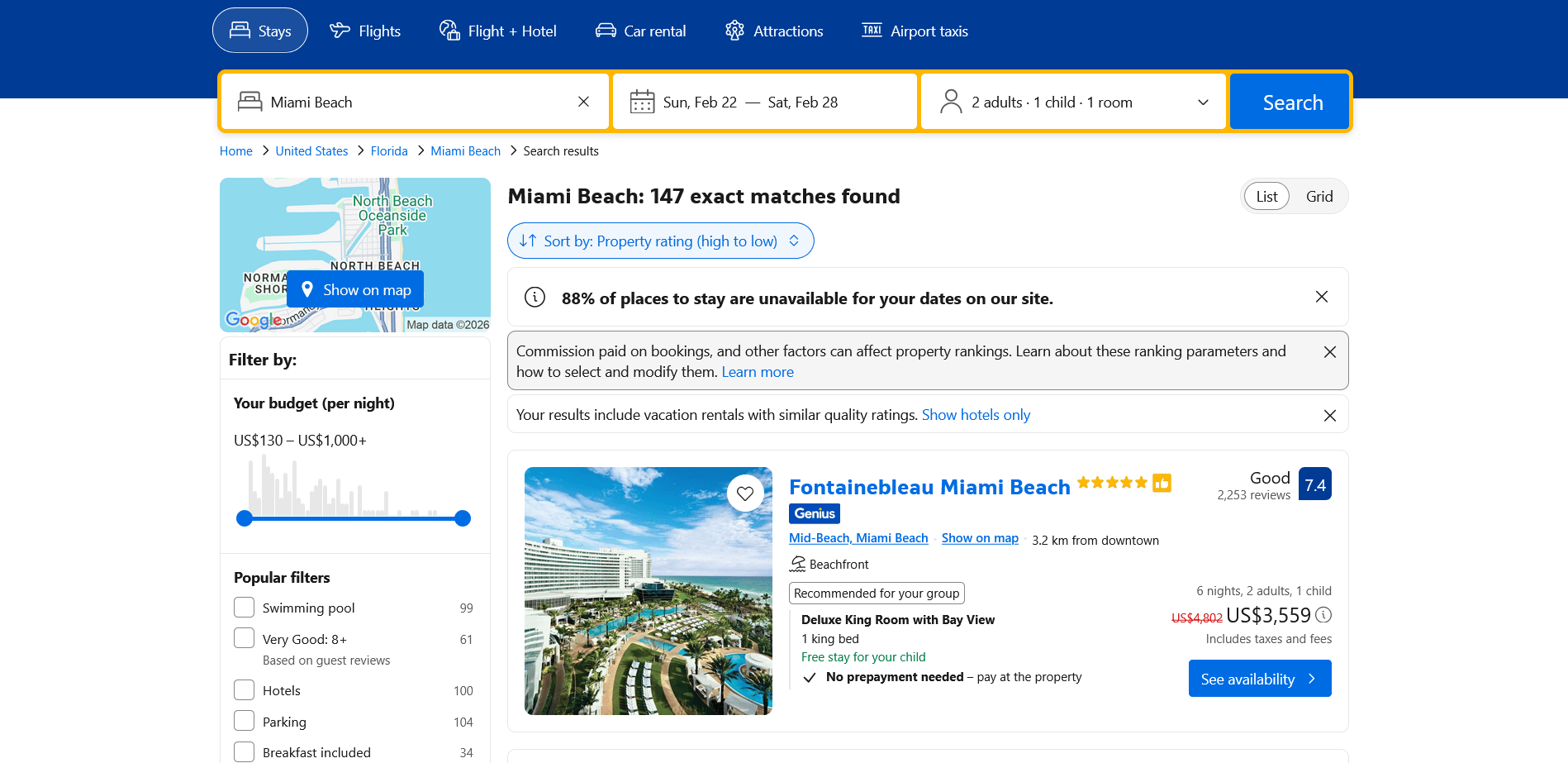The width and height of the screenshot is (1568, 763).
Task: Open Miami Beach breadcrumb link
Action: pos(465,151)
